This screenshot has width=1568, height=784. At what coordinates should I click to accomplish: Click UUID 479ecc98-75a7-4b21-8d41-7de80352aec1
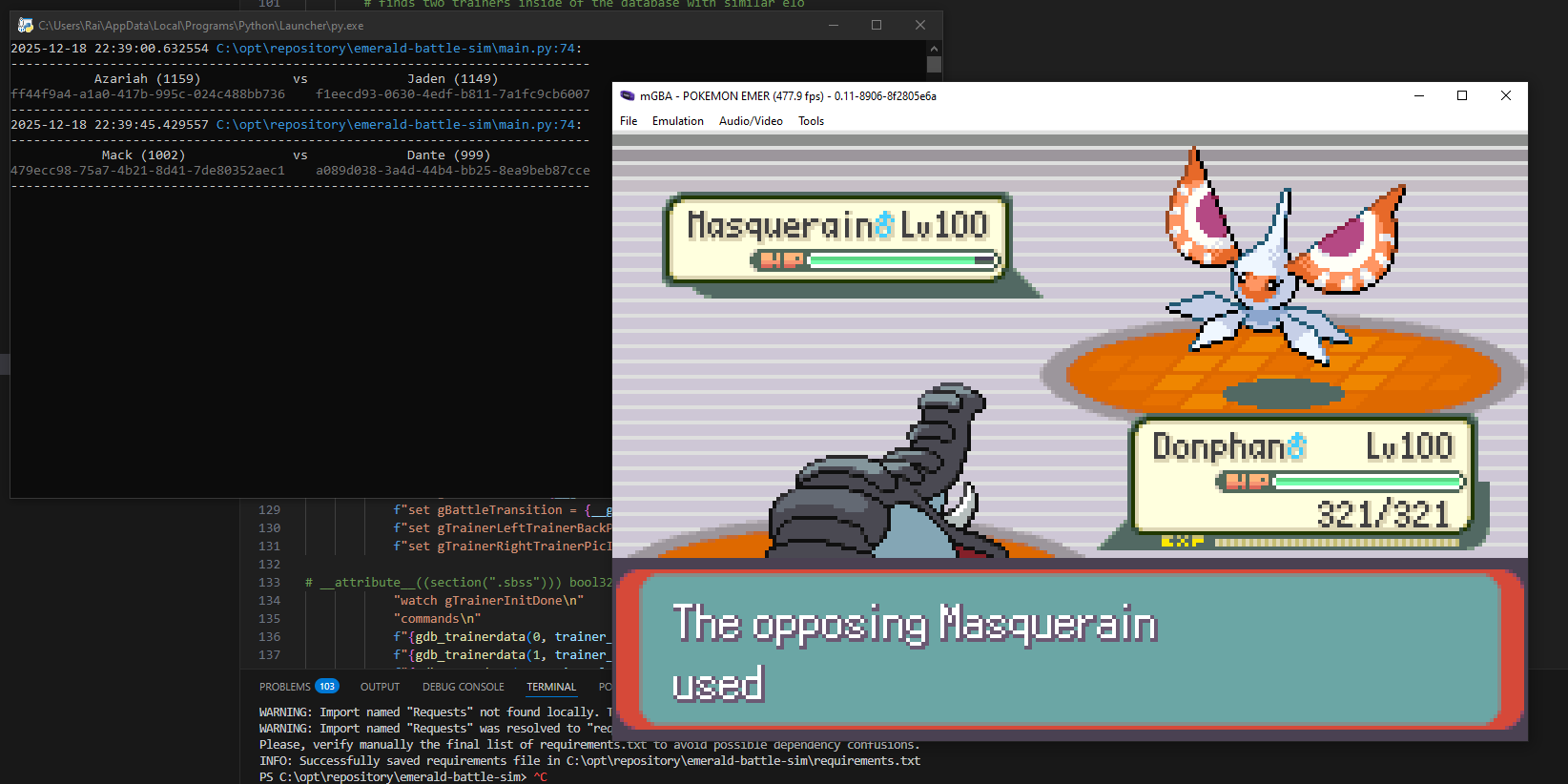click(x=148, y=171)
